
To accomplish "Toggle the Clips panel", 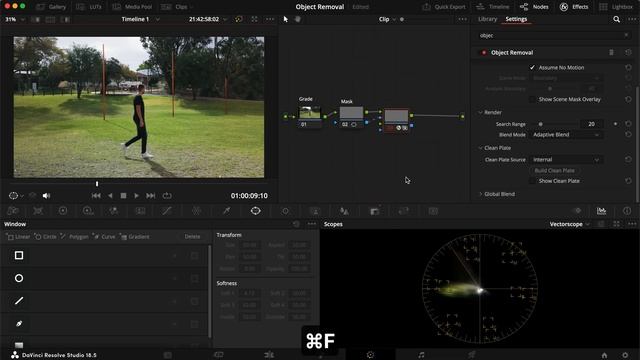I will pos(177,7).
